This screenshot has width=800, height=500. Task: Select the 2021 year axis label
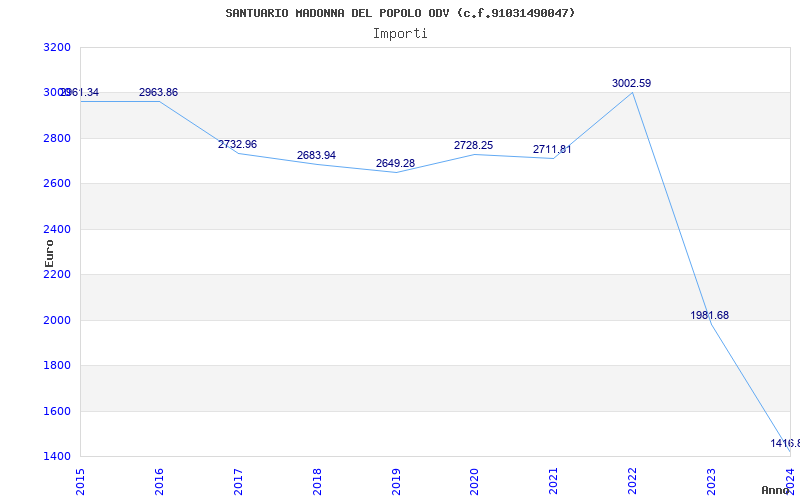pos(554,482)
